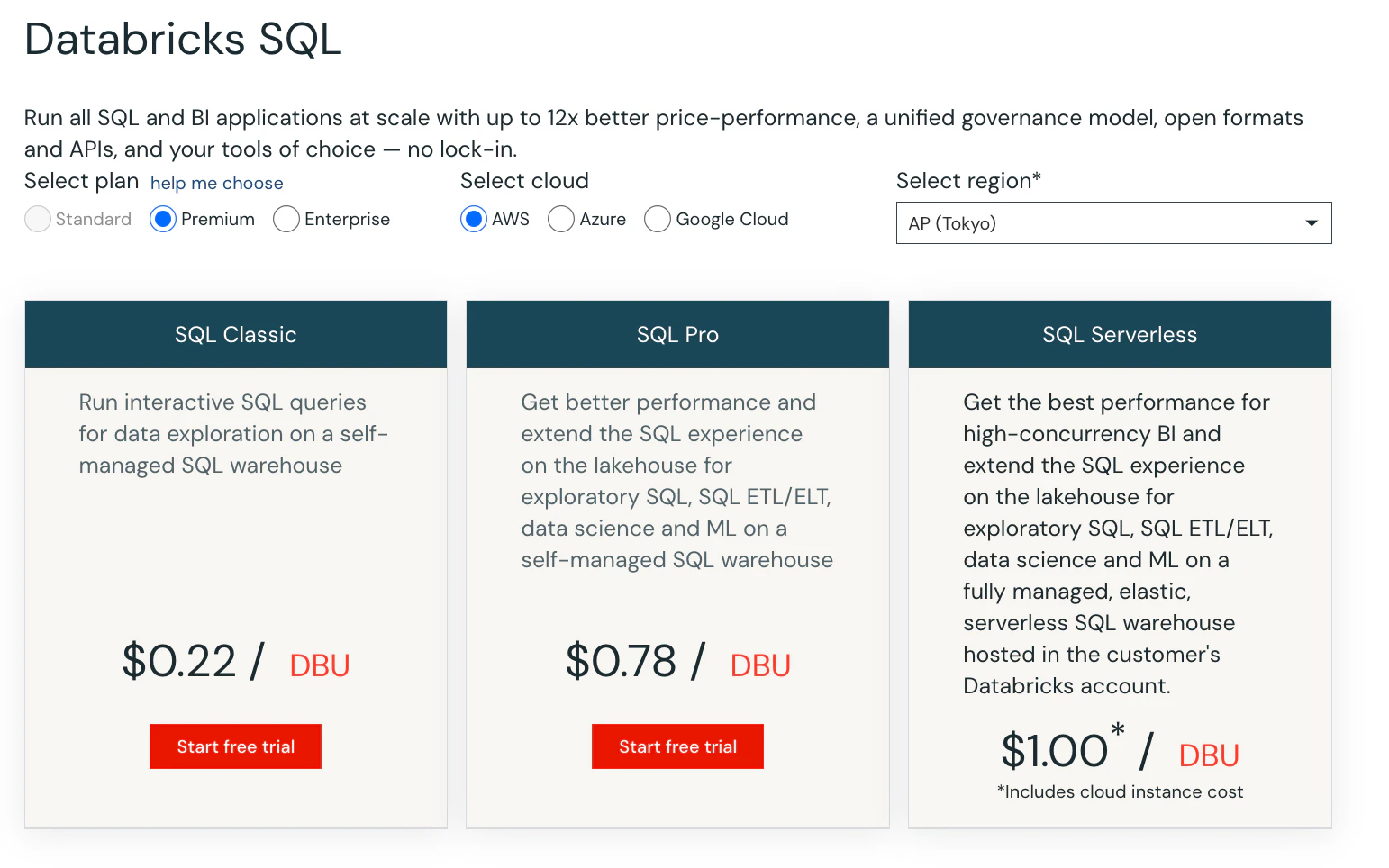This screenshot has width=1389, height=868.
Task: Click the 'Select region*' label
Action: (968, 181)
